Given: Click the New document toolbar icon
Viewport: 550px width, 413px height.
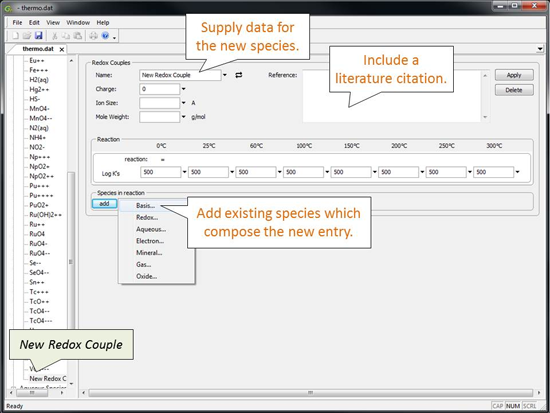Looking at the screenshot, I should tap(15, 35).
